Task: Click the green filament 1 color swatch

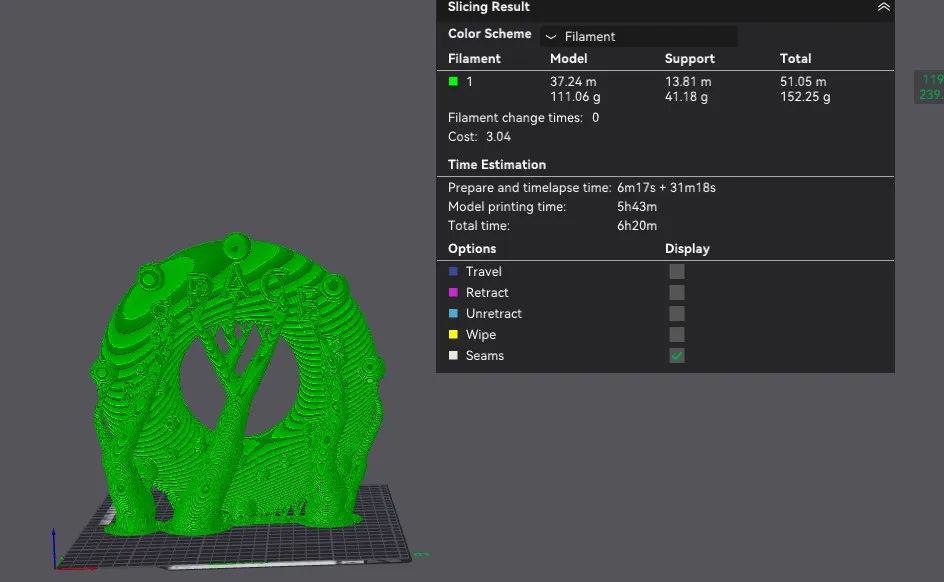Action: tap(453, 81)
